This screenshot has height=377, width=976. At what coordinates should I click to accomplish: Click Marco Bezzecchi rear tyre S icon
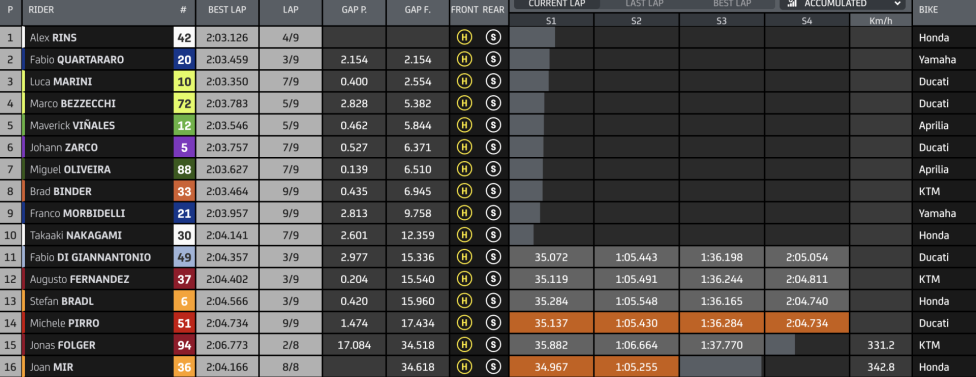click(494, 103)
